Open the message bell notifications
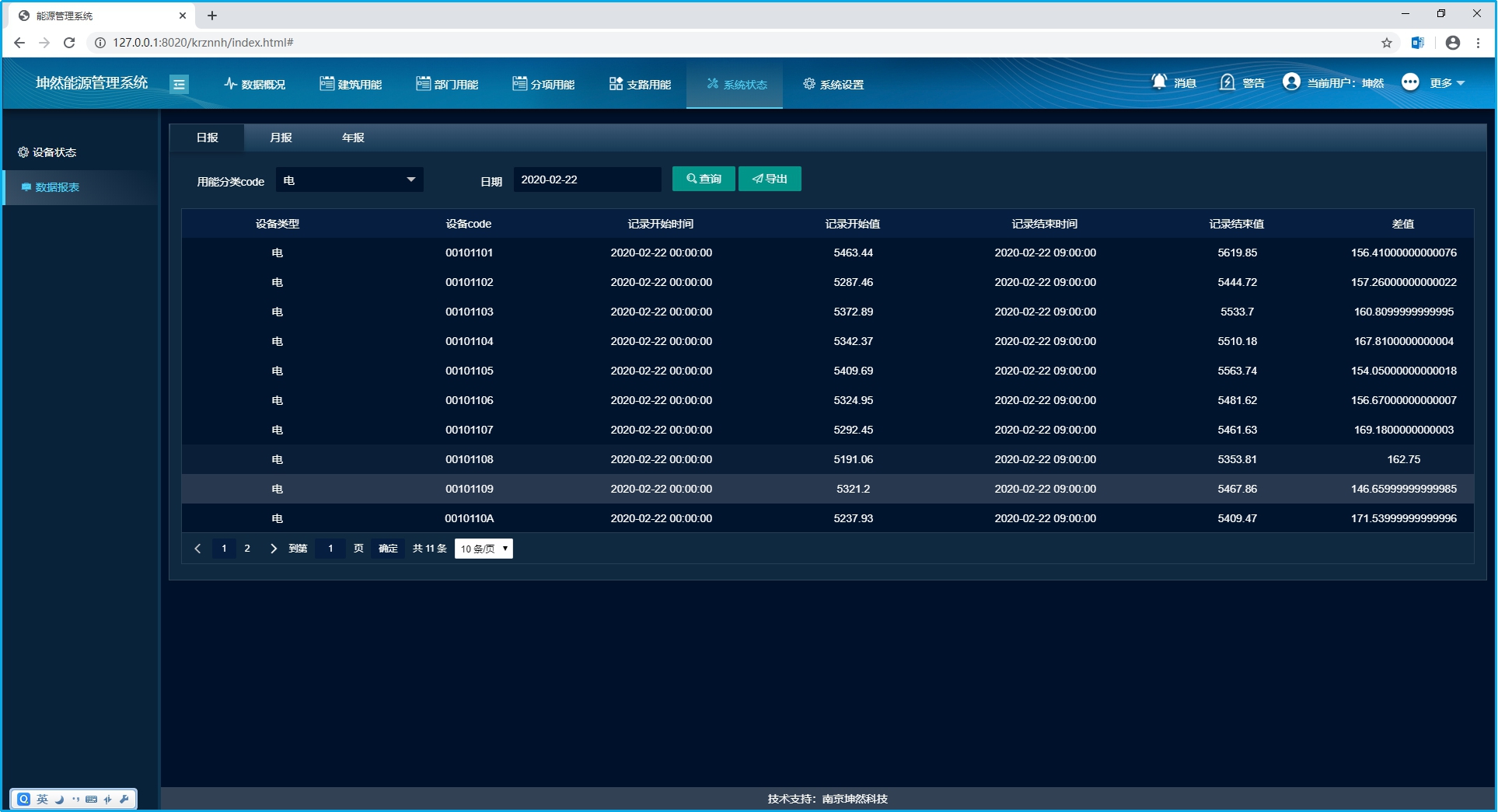The image size is (1498, 812). (x=1159, y=82)
